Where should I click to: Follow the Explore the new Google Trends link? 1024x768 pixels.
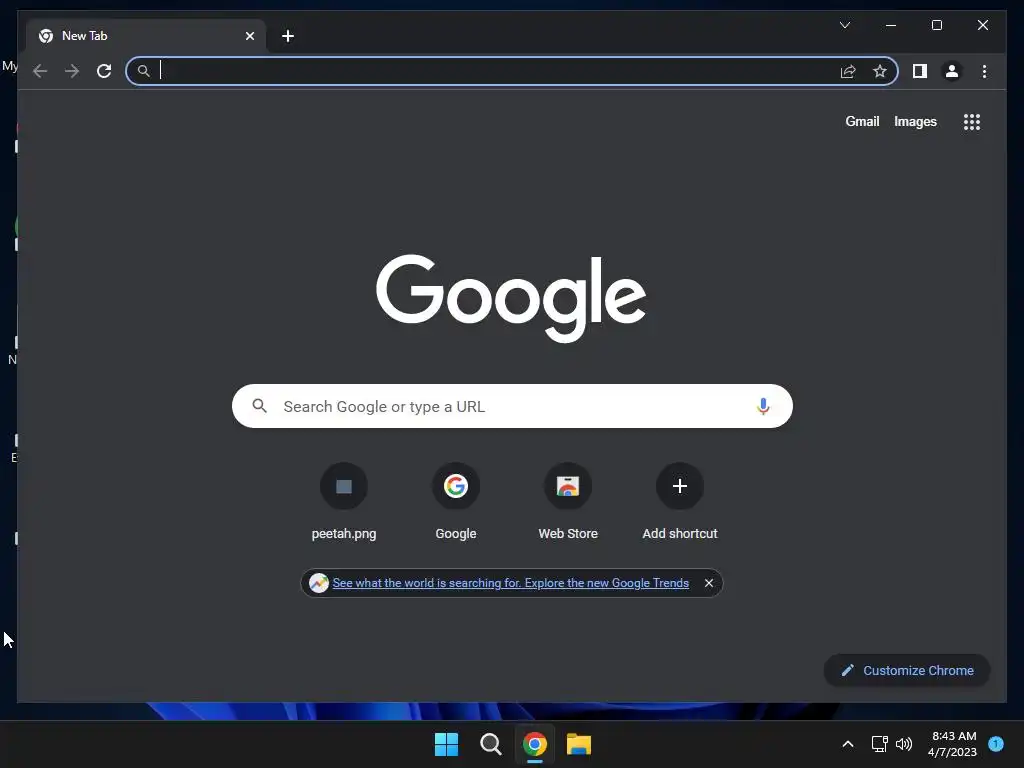pos(510,583)
